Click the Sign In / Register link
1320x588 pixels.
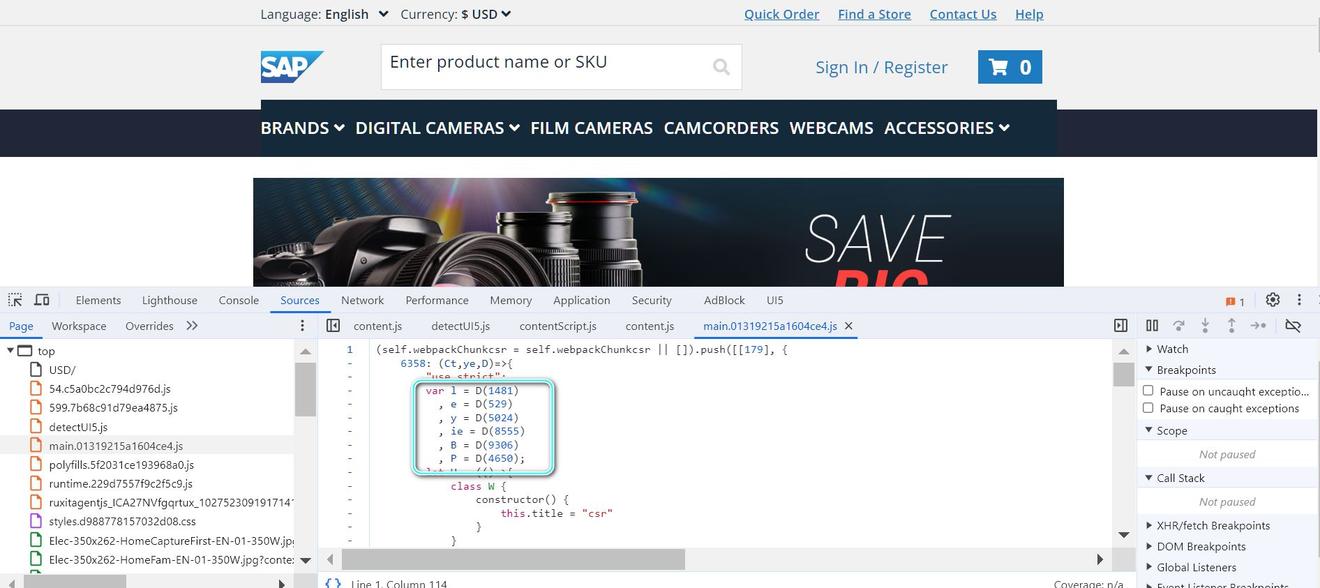coord(881,67)
